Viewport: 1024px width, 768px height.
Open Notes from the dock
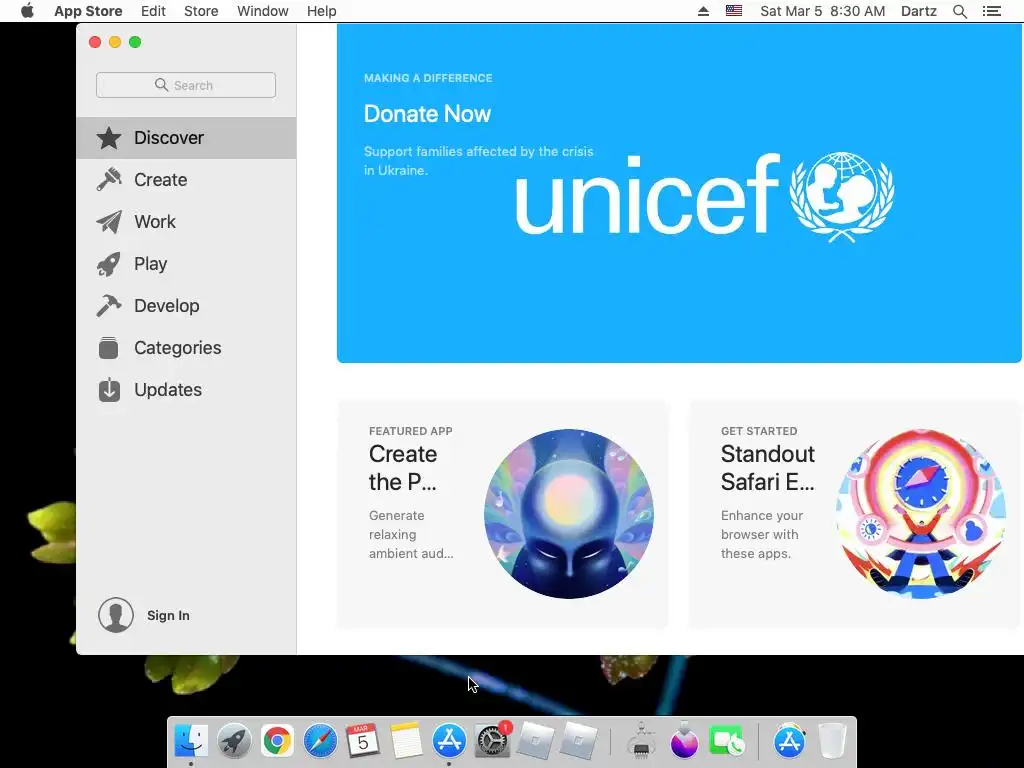[x=406, y=741]
